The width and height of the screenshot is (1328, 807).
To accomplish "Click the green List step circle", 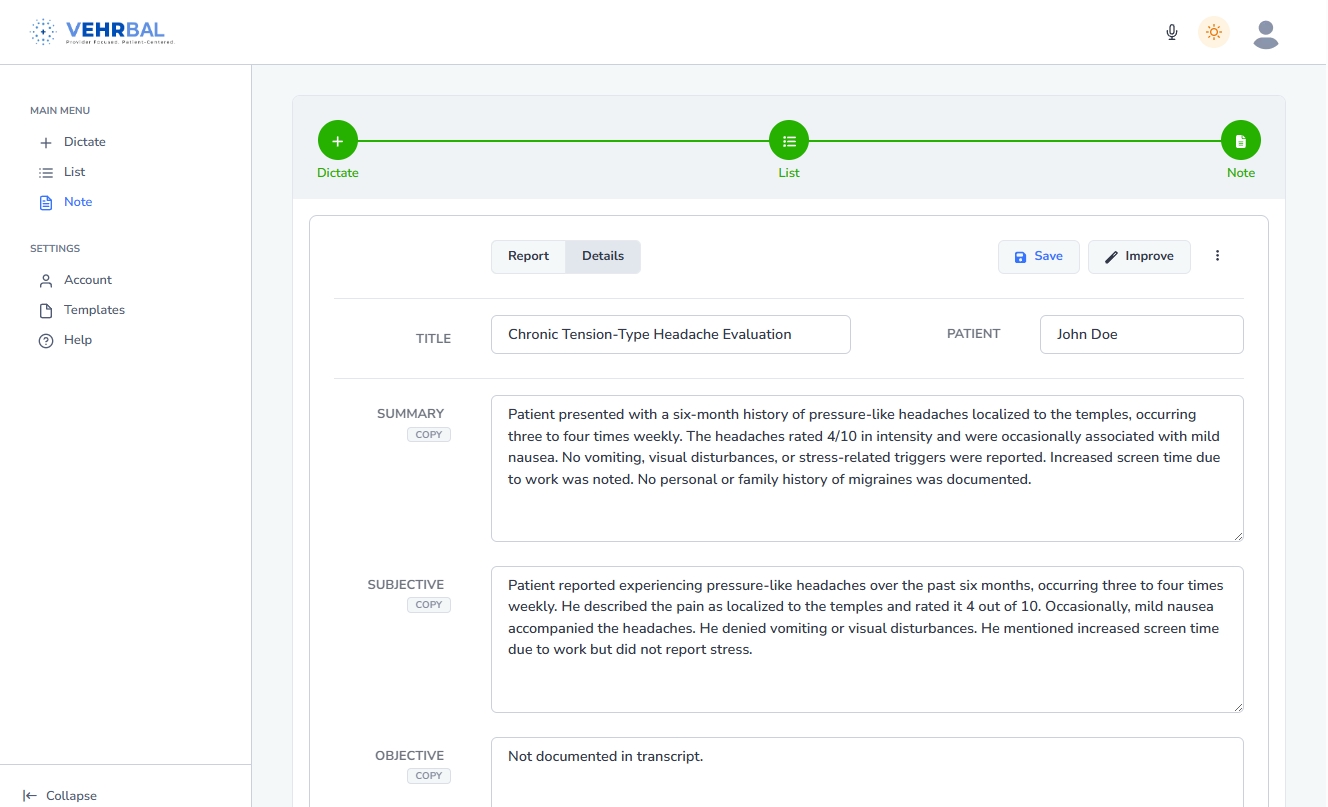I will 789,141.
